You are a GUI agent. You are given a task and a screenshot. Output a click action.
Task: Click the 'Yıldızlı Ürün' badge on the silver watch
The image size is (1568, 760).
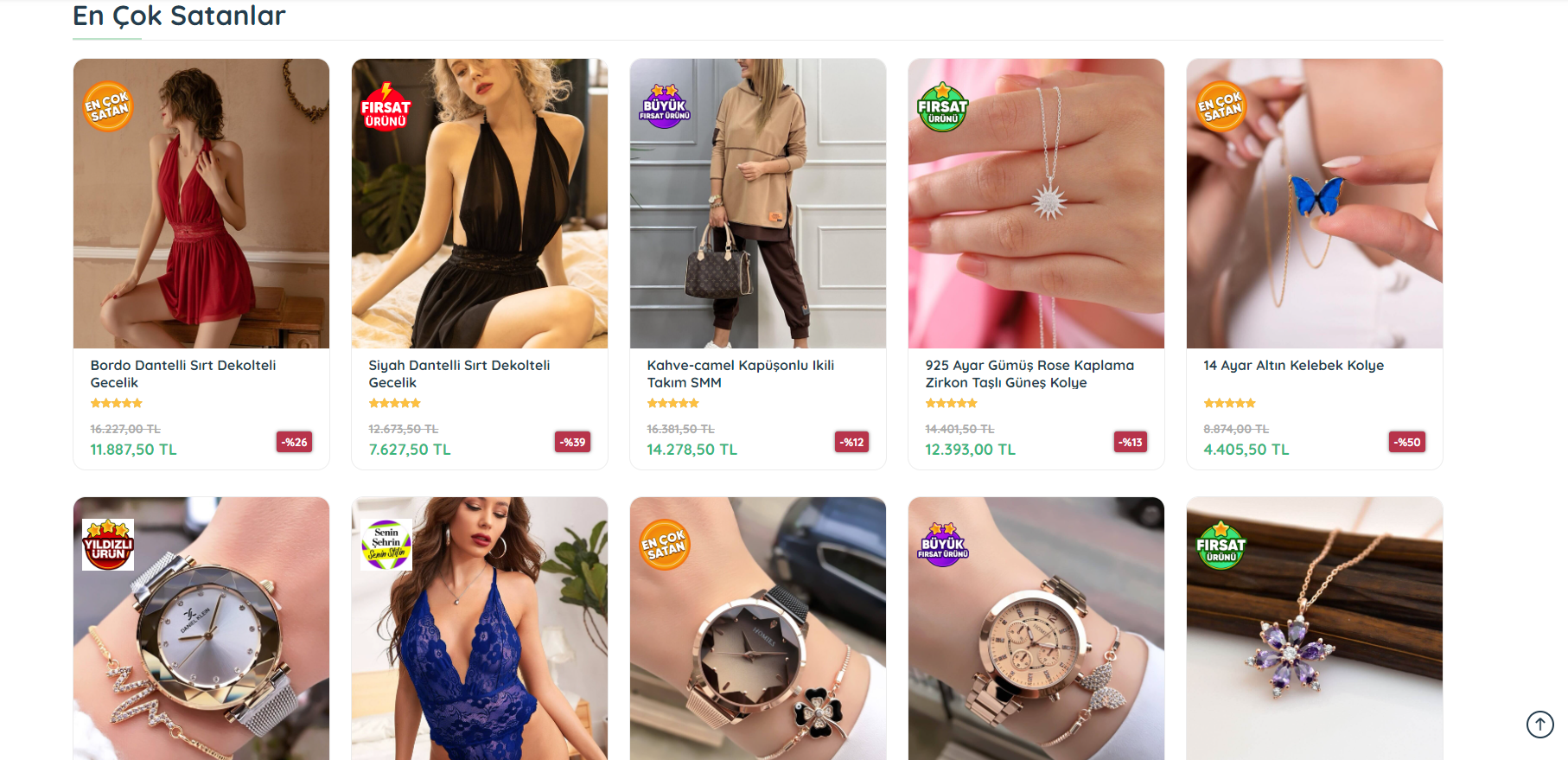pos(108,545)
